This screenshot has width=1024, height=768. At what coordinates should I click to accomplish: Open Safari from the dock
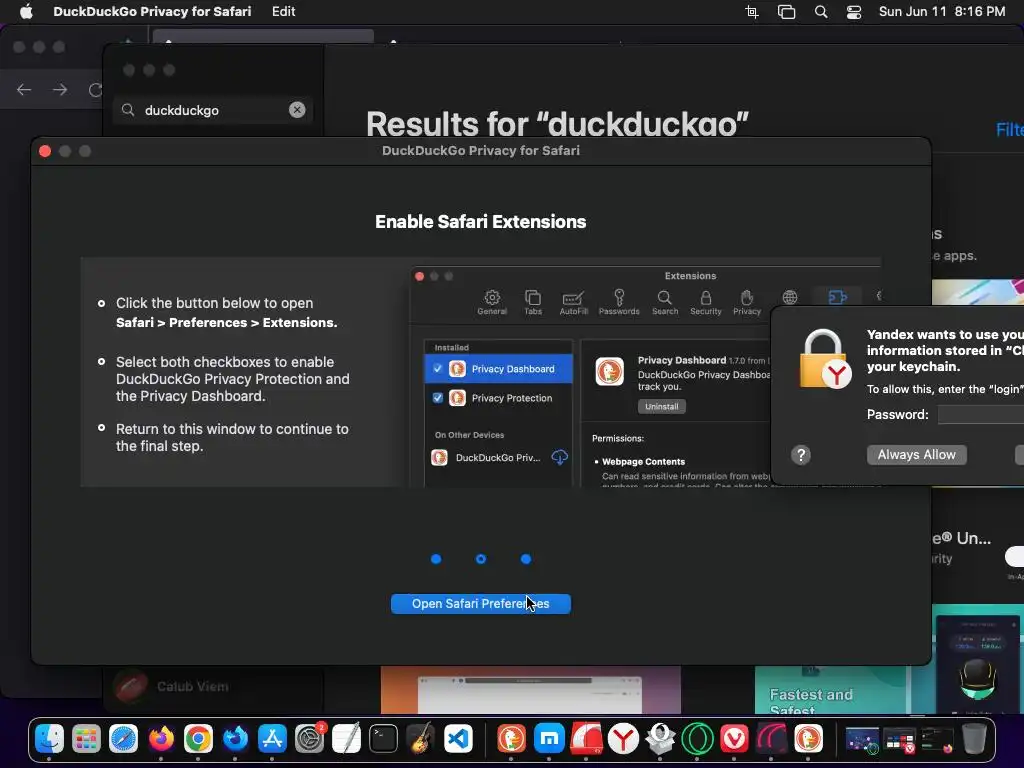[x=123, y=739]
